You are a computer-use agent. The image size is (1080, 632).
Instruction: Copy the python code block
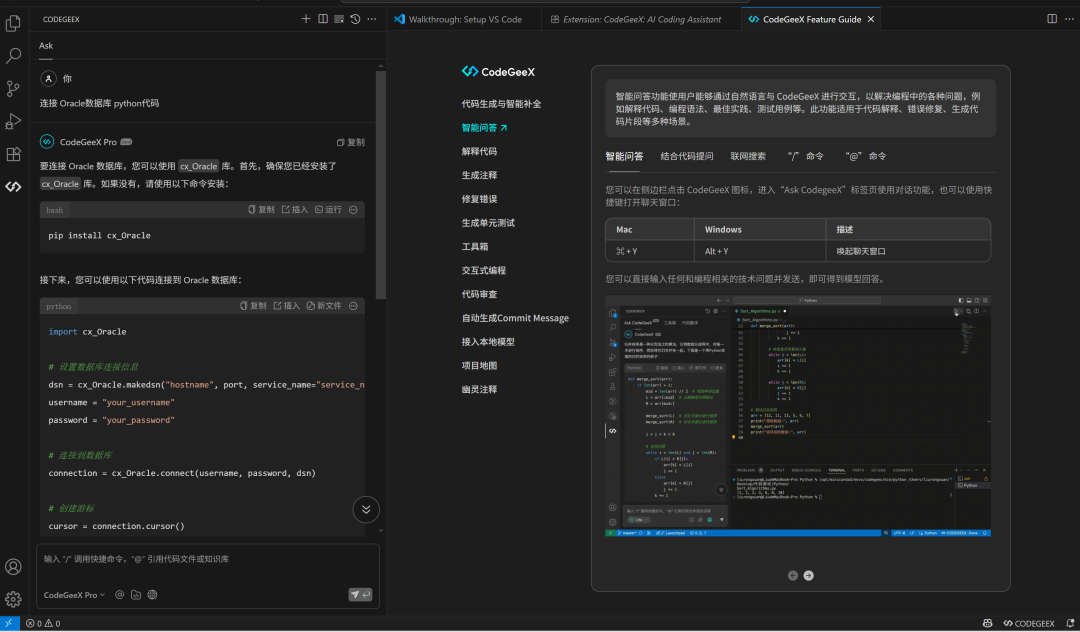coord(253,306)
